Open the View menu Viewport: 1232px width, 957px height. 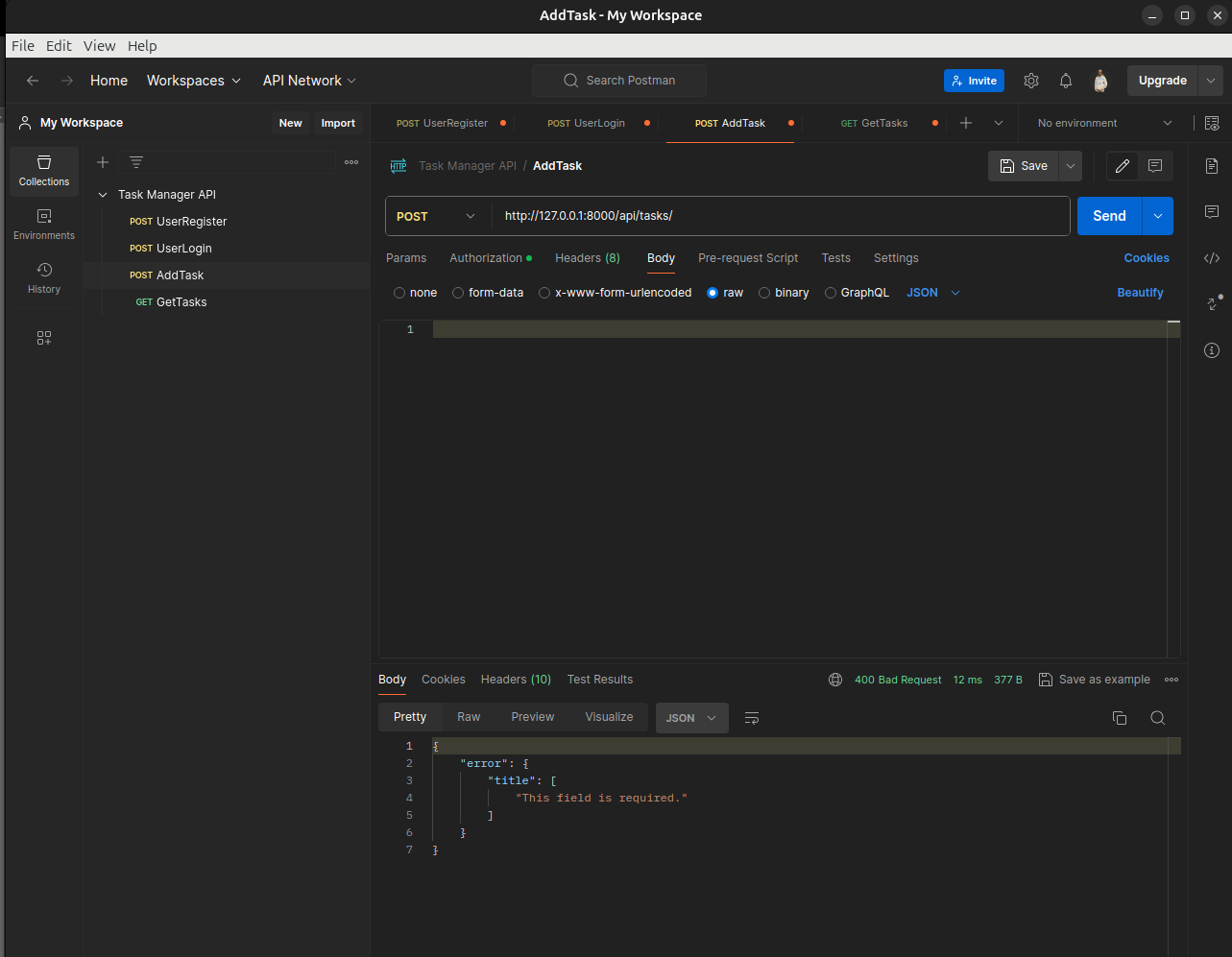tap(99, 46)
